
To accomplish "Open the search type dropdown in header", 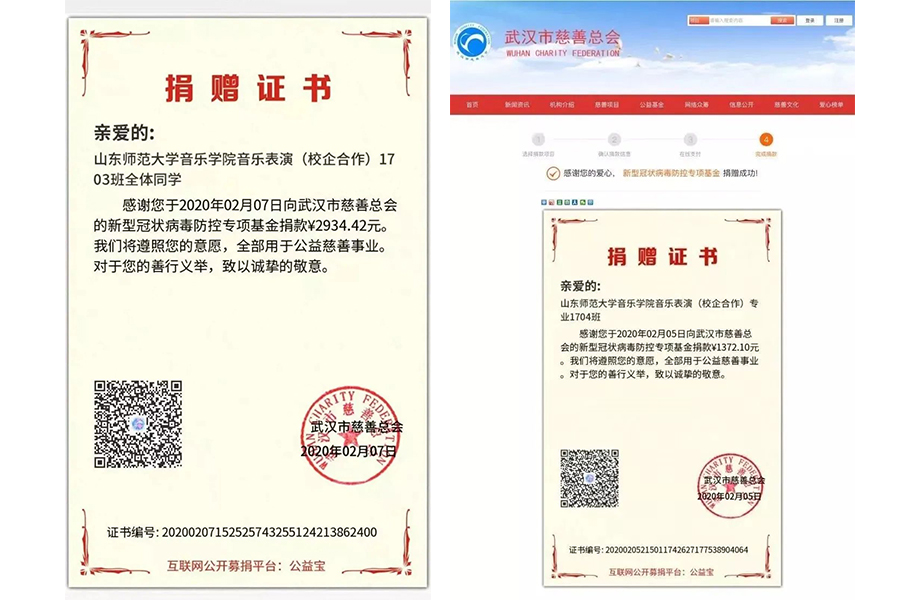I will (699, 20).
